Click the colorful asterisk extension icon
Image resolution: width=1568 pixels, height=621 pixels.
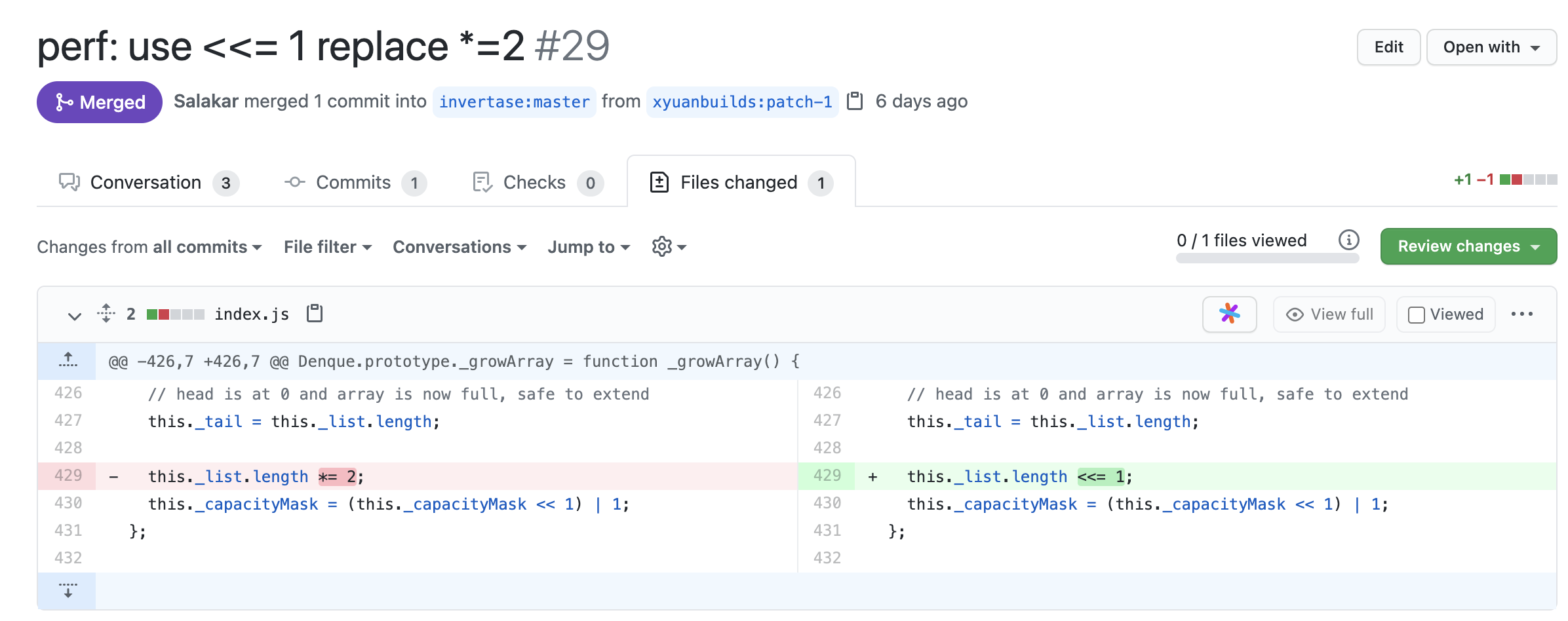click(x=1229, y=314)
